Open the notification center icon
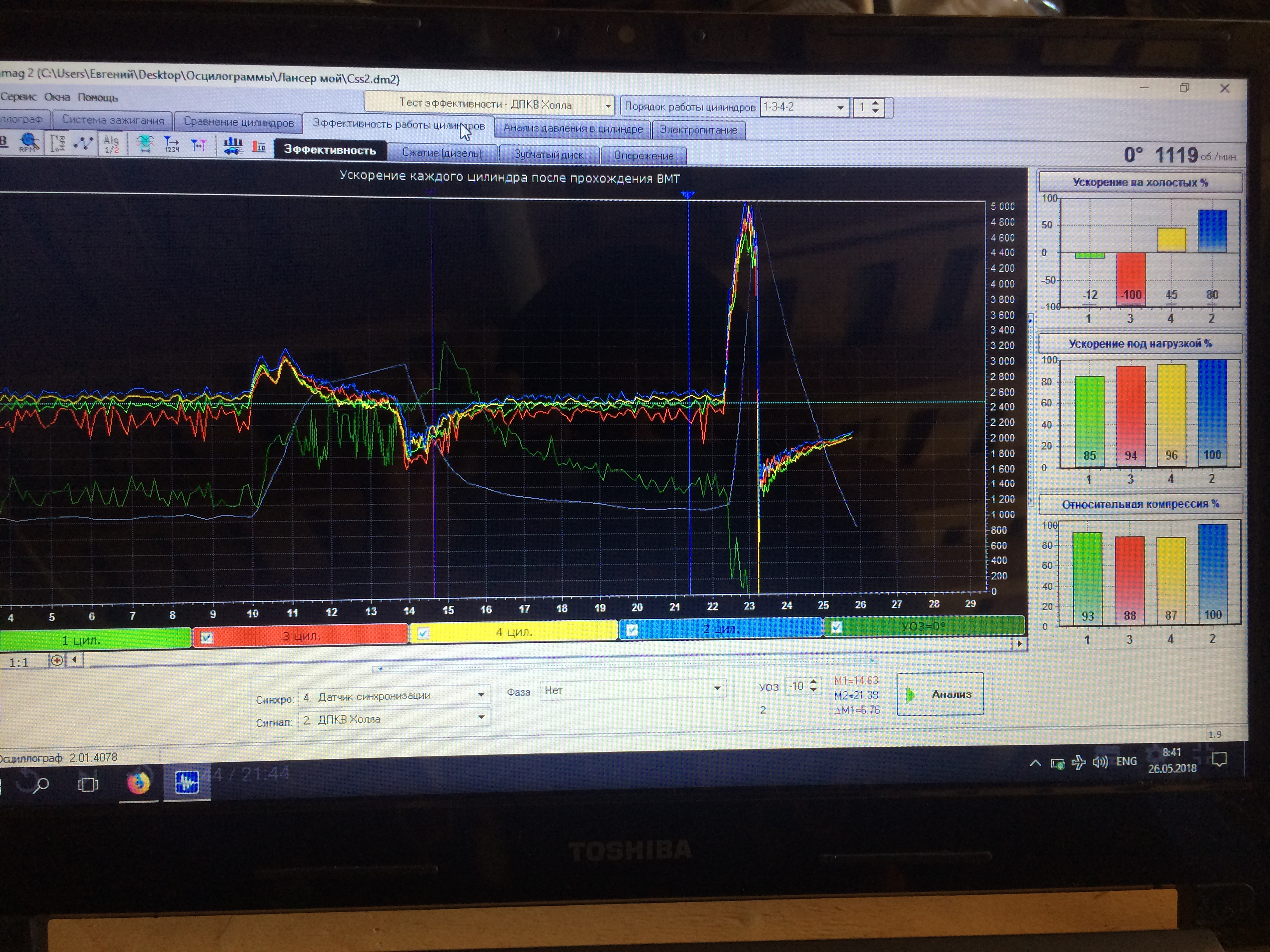Screen dimensions: 1270x952 [x=1219, y=760]
